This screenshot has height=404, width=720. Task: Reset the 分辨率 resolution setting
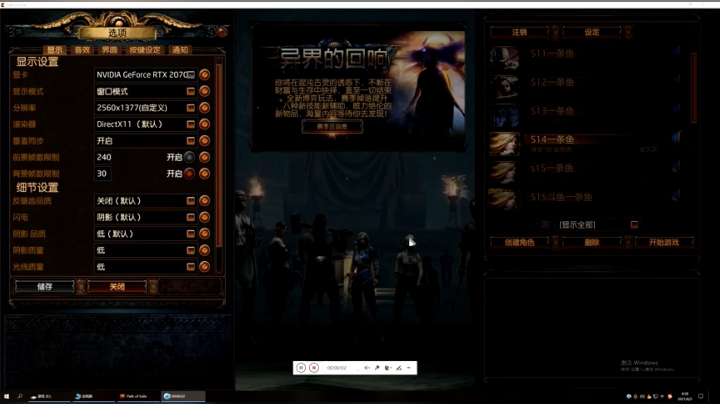[x=205, y=107]
